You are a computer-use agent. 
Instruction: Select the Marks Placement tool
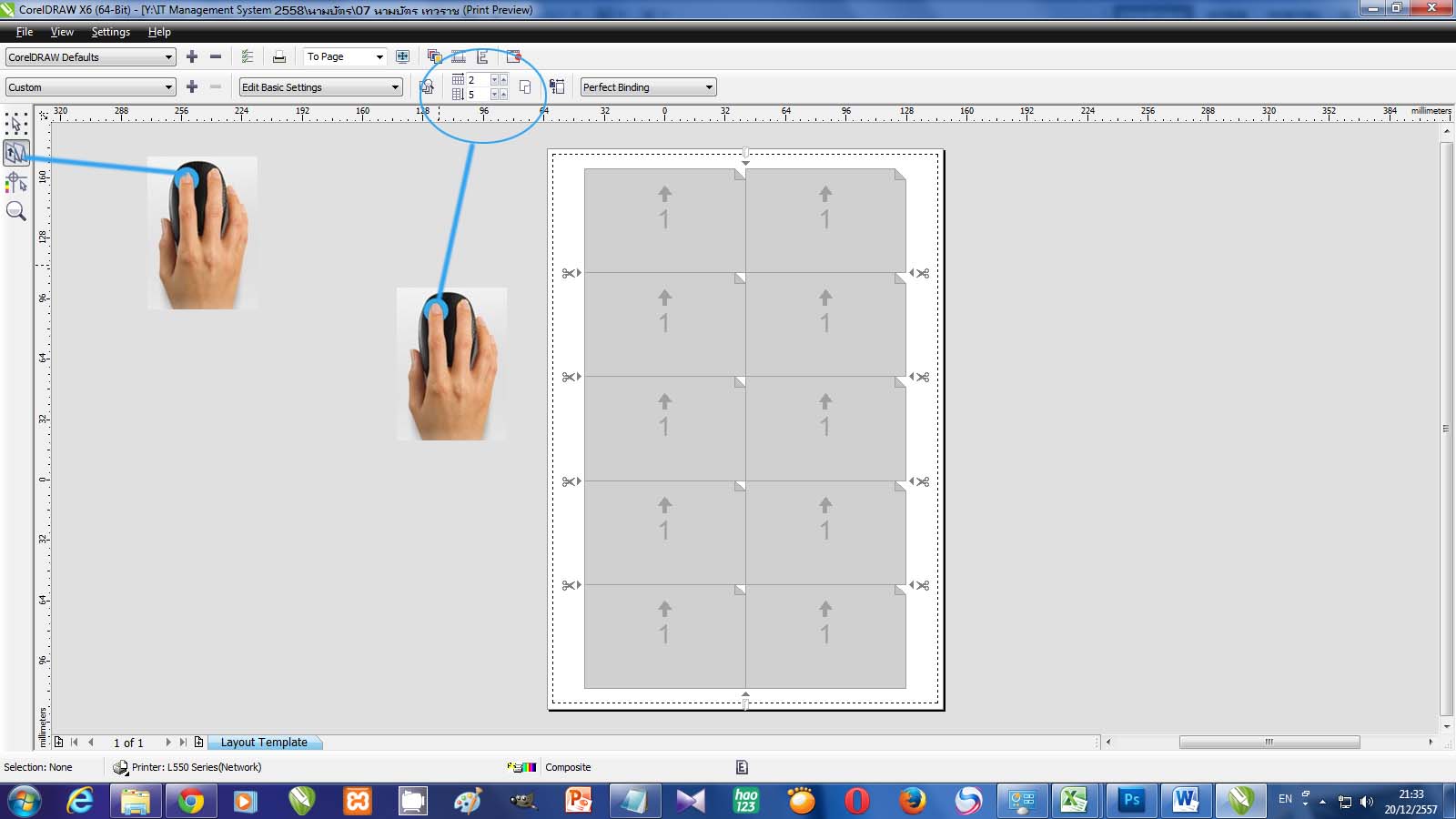(16, 182)
